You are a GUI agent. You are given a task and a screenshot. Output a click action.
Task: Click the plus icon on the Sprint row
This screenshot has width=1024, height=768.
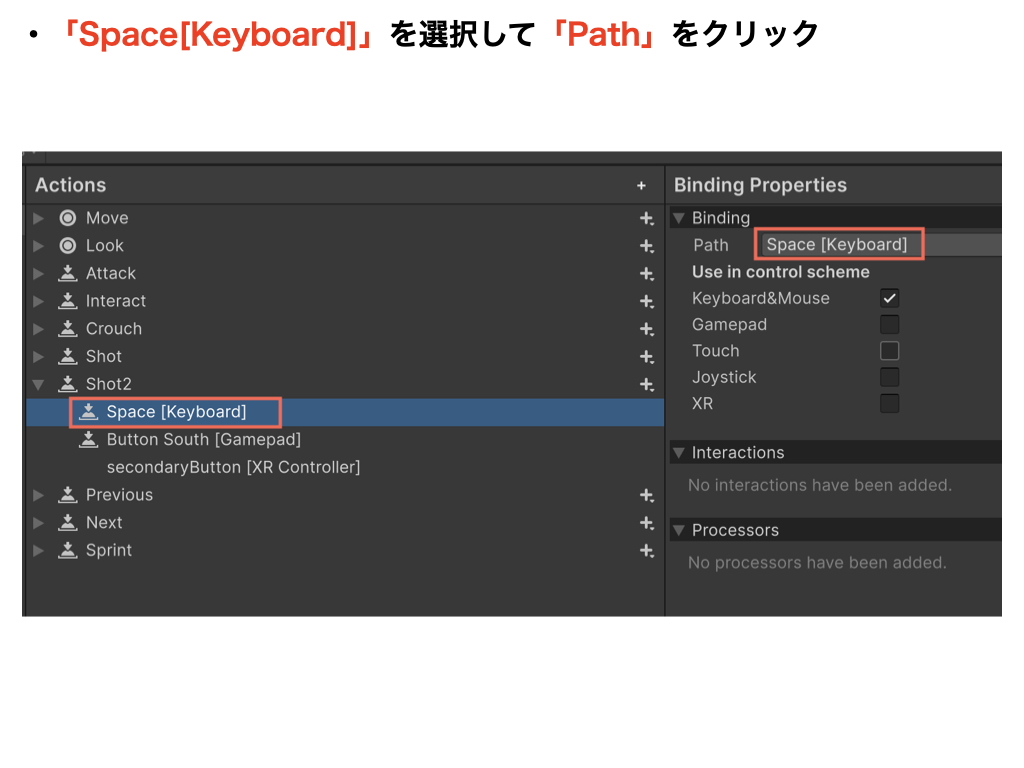(x=646, y=551)
